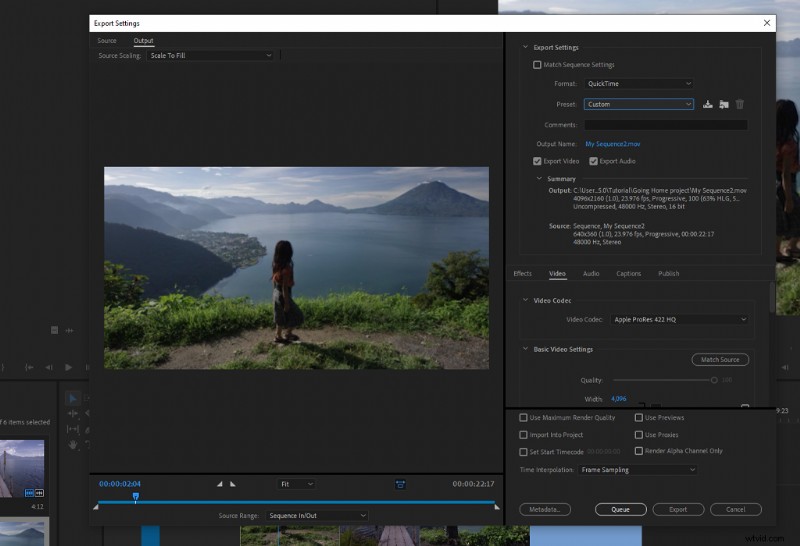This screenshot has height=546, width=800.
Task: Toggle Set Start Timecode checkbox
Action: tap(523, 452)
